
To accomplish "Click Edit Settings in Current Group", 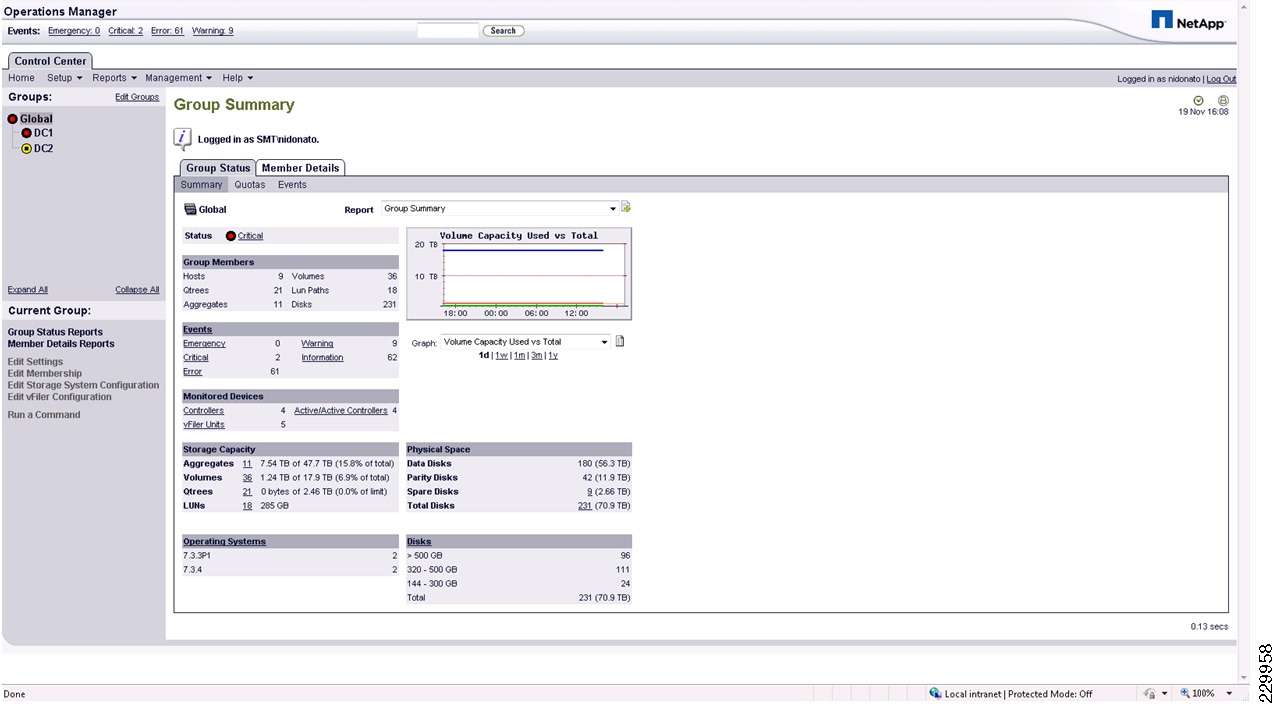I will 35,362.
